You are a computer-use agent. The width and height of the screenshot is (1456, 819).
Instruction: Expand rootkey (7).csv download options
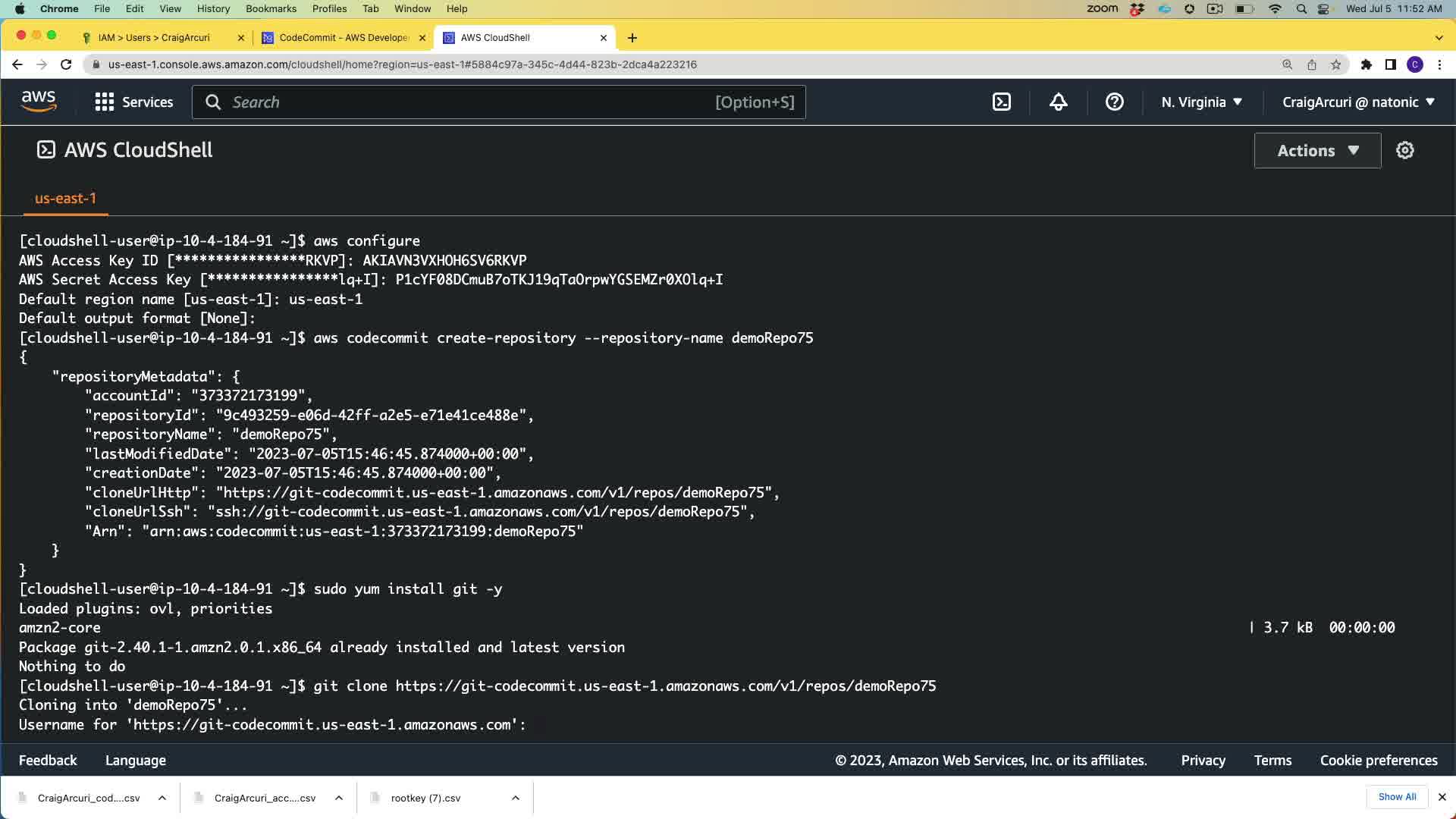[x=516, y=798]
